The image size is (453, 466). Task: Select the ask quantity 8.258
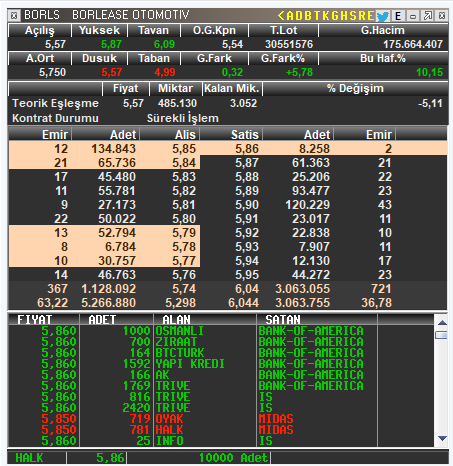pos(314,149)
